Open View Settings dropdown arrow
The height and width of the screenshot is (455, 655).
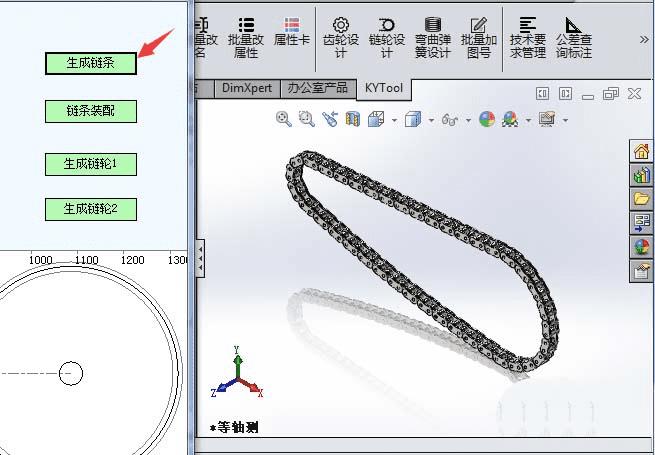pos(566,121)
